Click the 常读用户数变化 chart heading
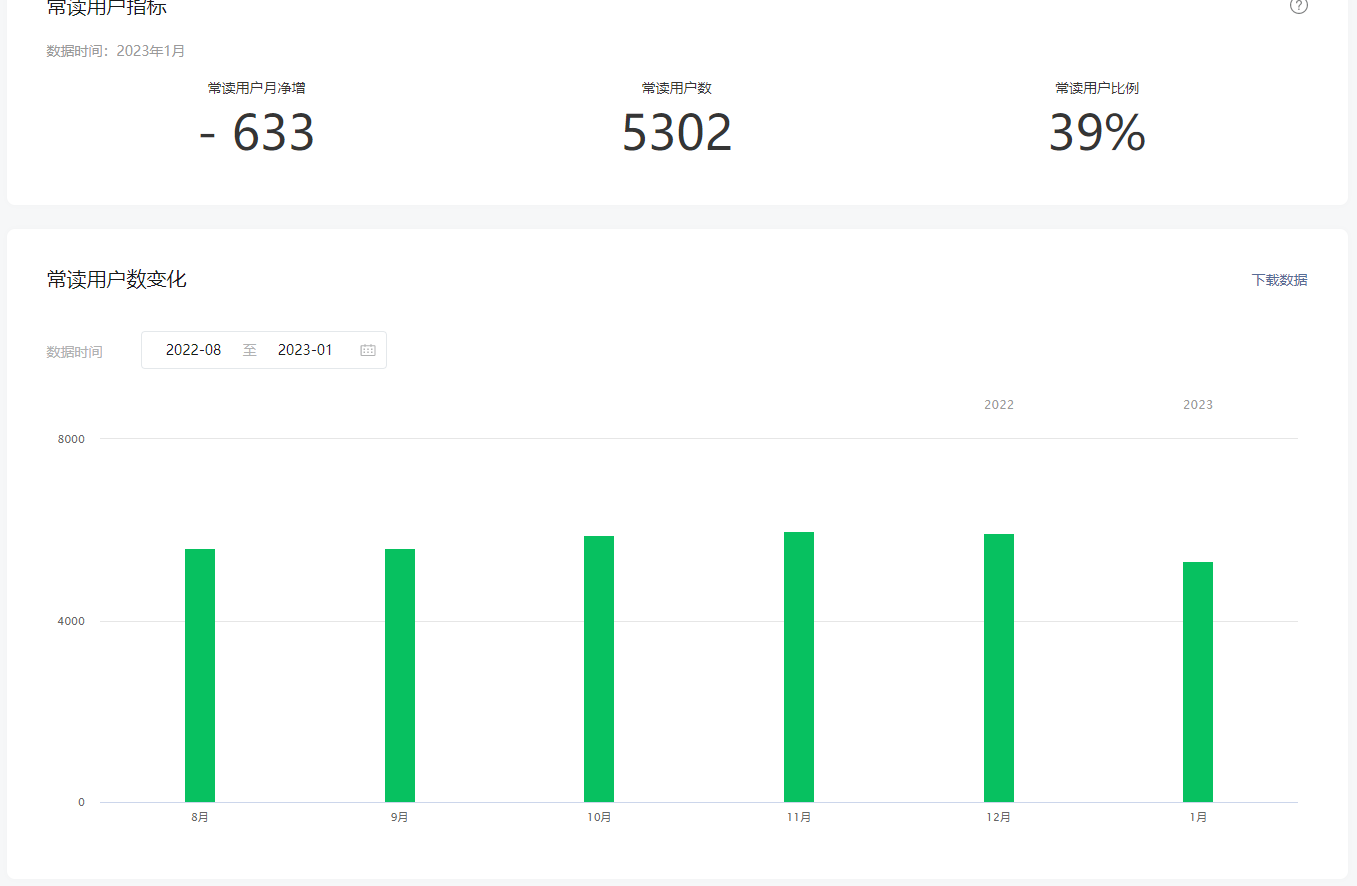 pos(117,279)
